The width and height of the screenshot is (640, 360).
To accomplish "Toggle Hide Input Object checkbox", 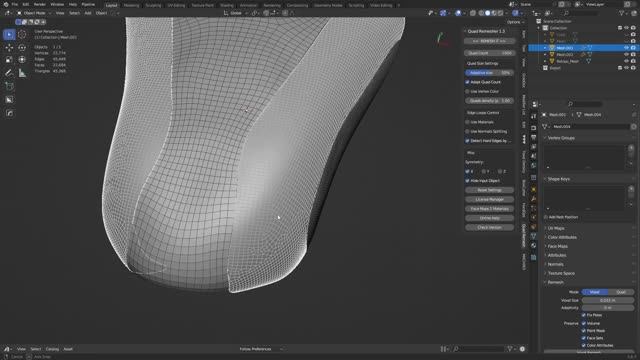I will [467, 181].
